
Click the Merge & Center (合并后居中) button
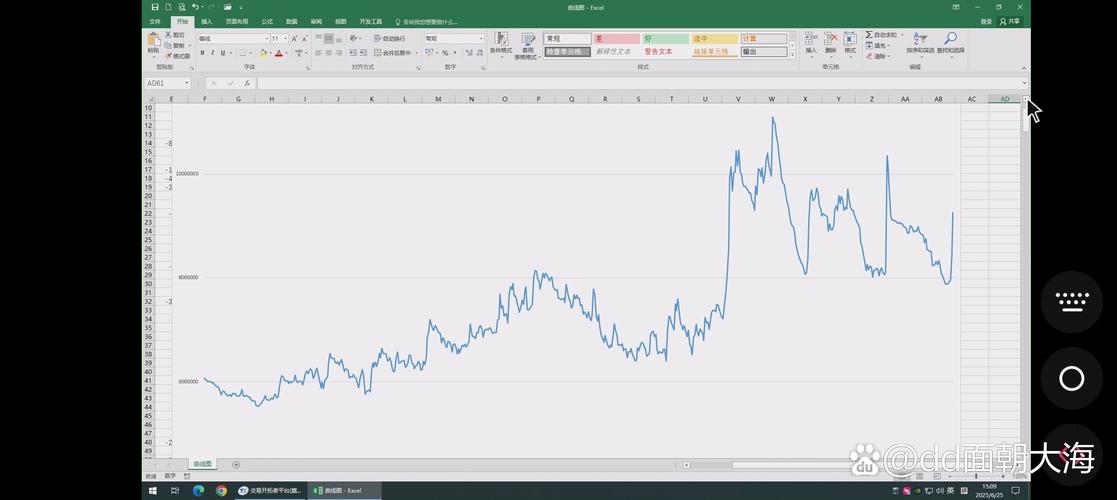tap(393, 53)
